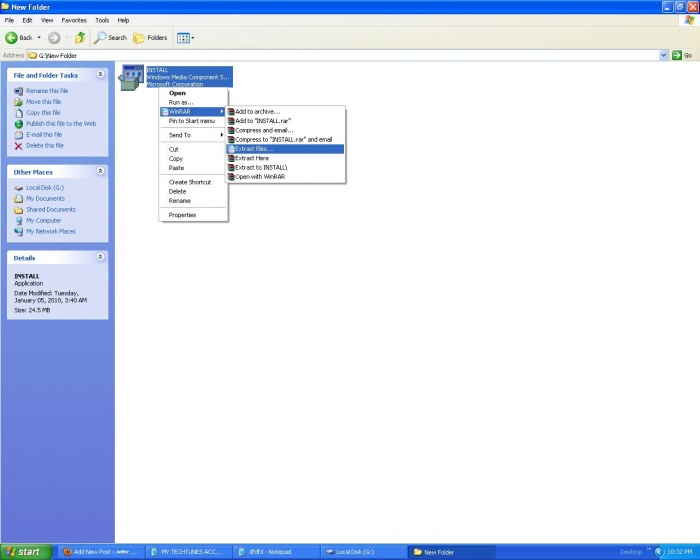The image size is (700, 560).
Task: Switch to Local Disk (G:) taskbar item
Action: tap(364, 552)
